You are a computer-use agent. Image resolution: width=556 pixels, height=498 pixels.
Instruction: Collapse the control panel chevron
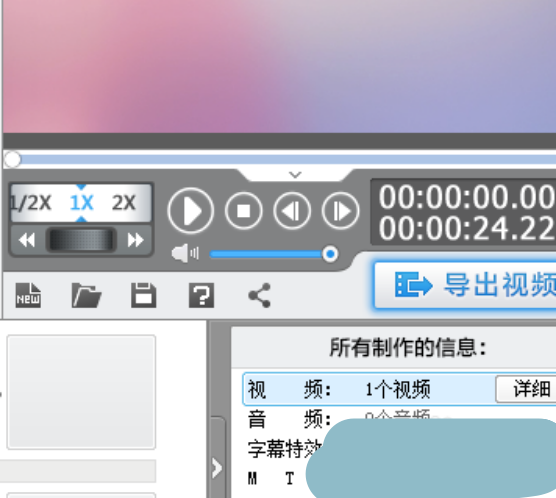pos(295,175)
